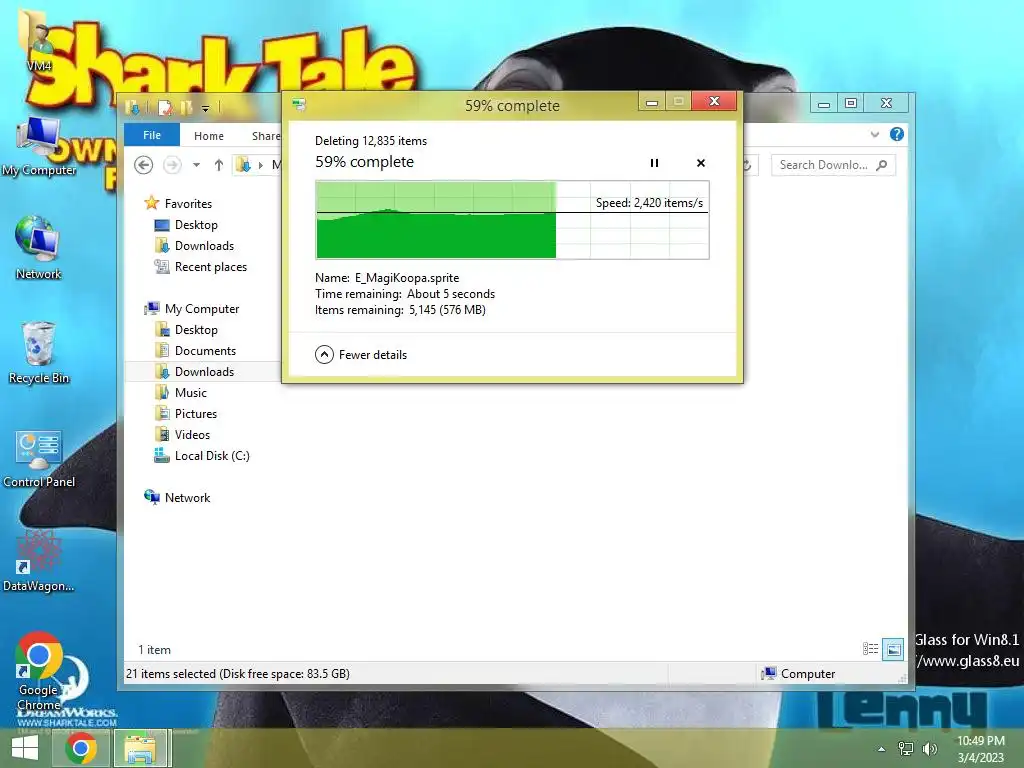Cancel the delete operation with the X
1024x768 pixels.
pyautogui.click(x=701, y=163)
